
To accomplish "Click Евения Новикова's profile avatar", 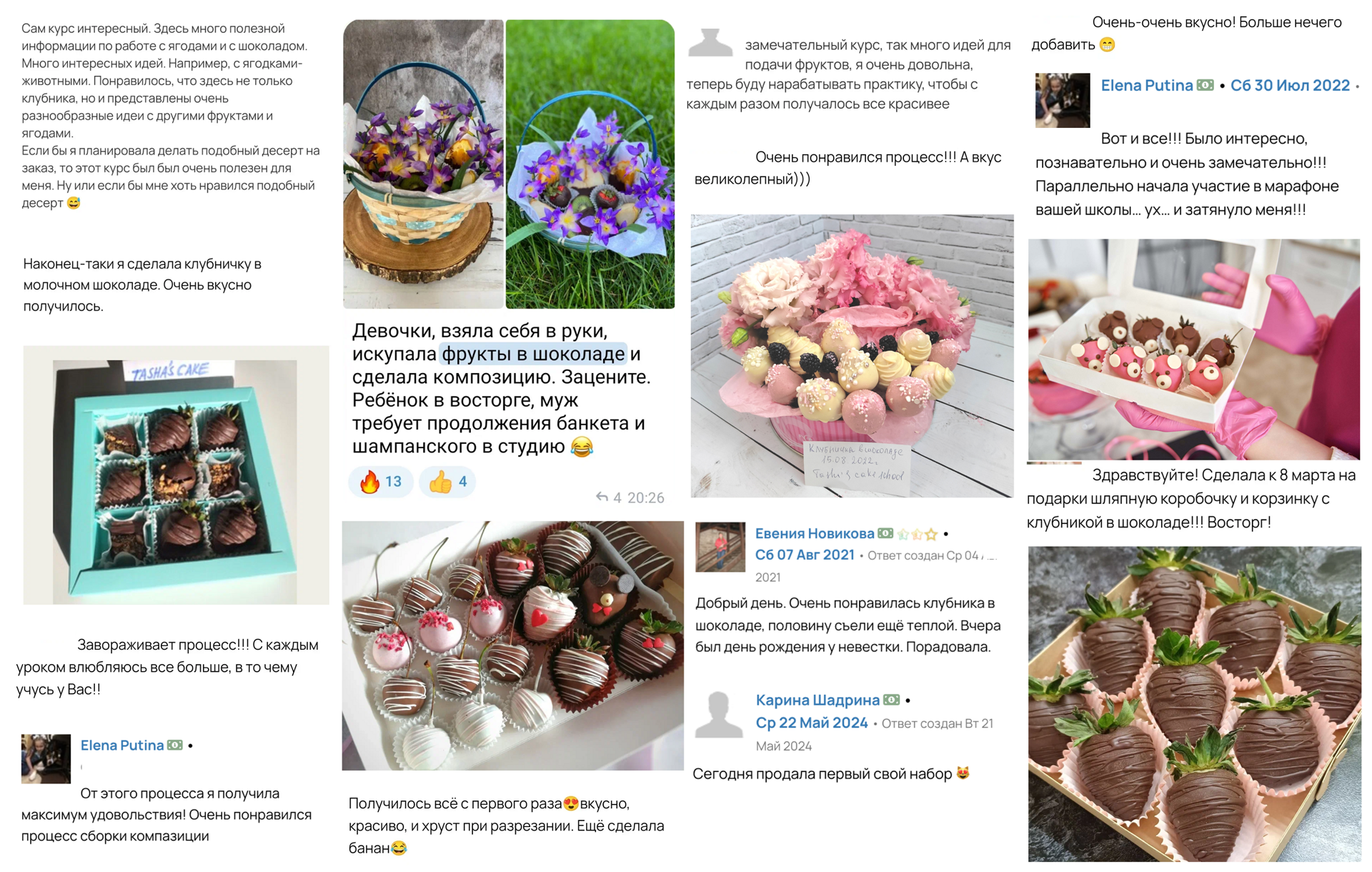I will click(720, 547).
